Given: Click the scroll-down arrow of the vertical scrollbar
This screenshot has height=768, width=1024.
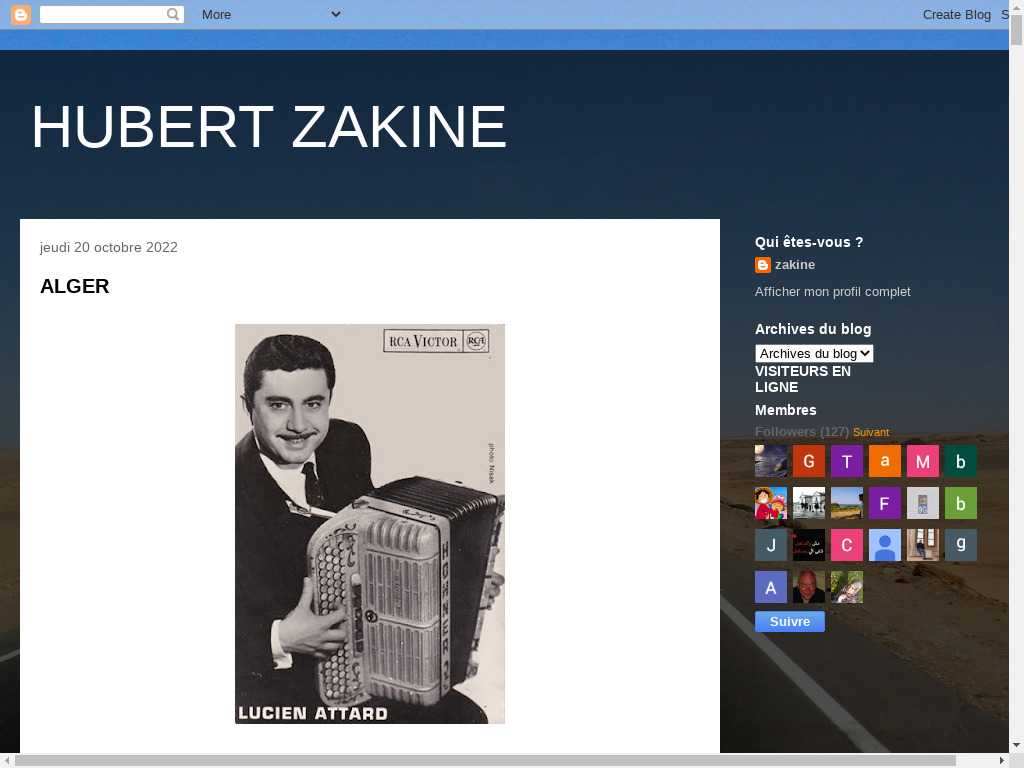Looking at the screenshot, I should tap(1016, 745).
